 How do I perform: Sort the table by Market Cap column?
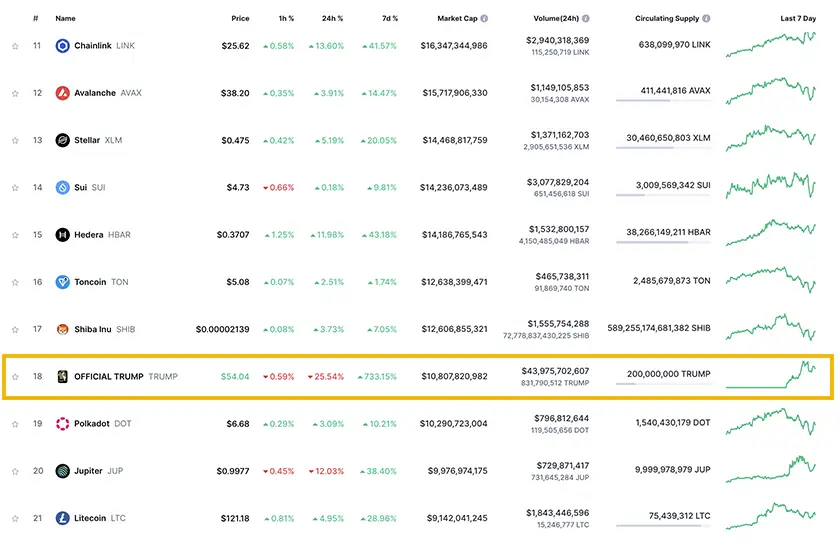click(458, 18)
